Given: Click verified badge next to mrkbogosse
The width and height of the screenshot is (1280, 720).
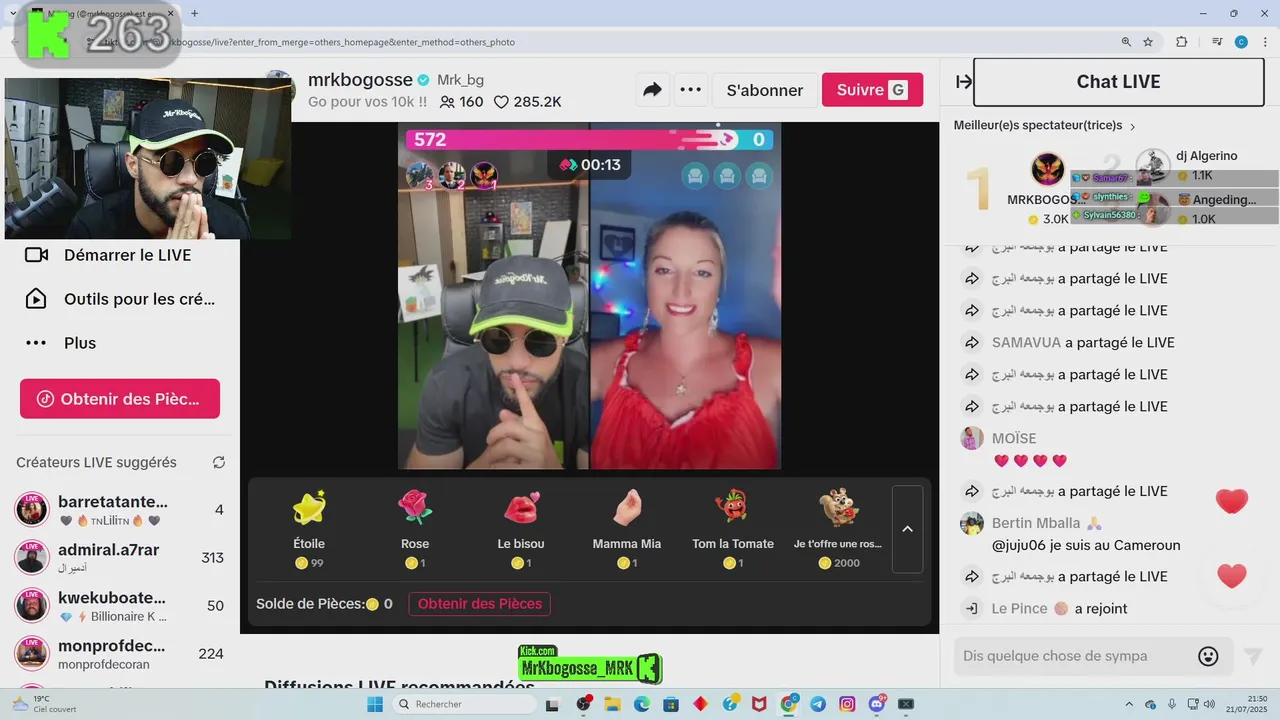Looking at the screenshot, I should click(x=424, y=80).
